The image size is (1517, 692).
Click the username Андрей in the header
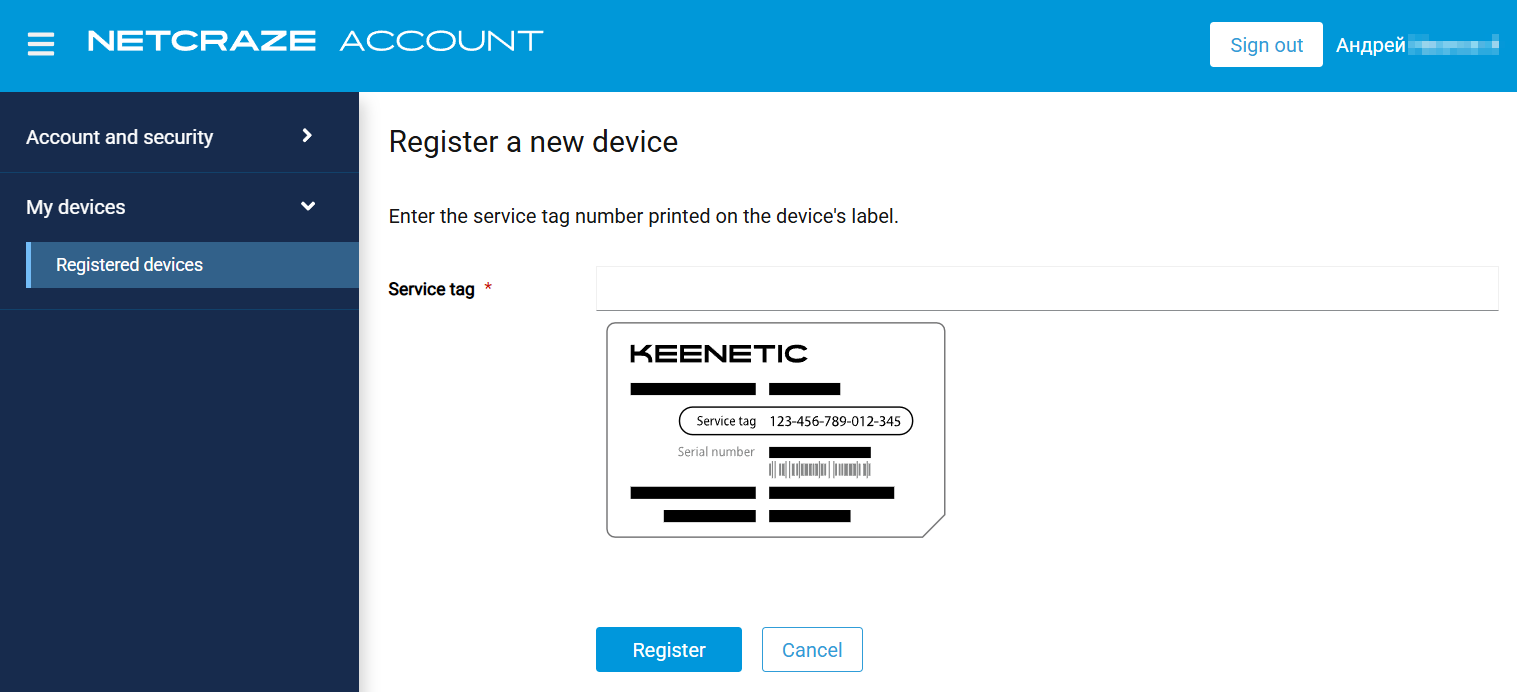coord(1371,45)
